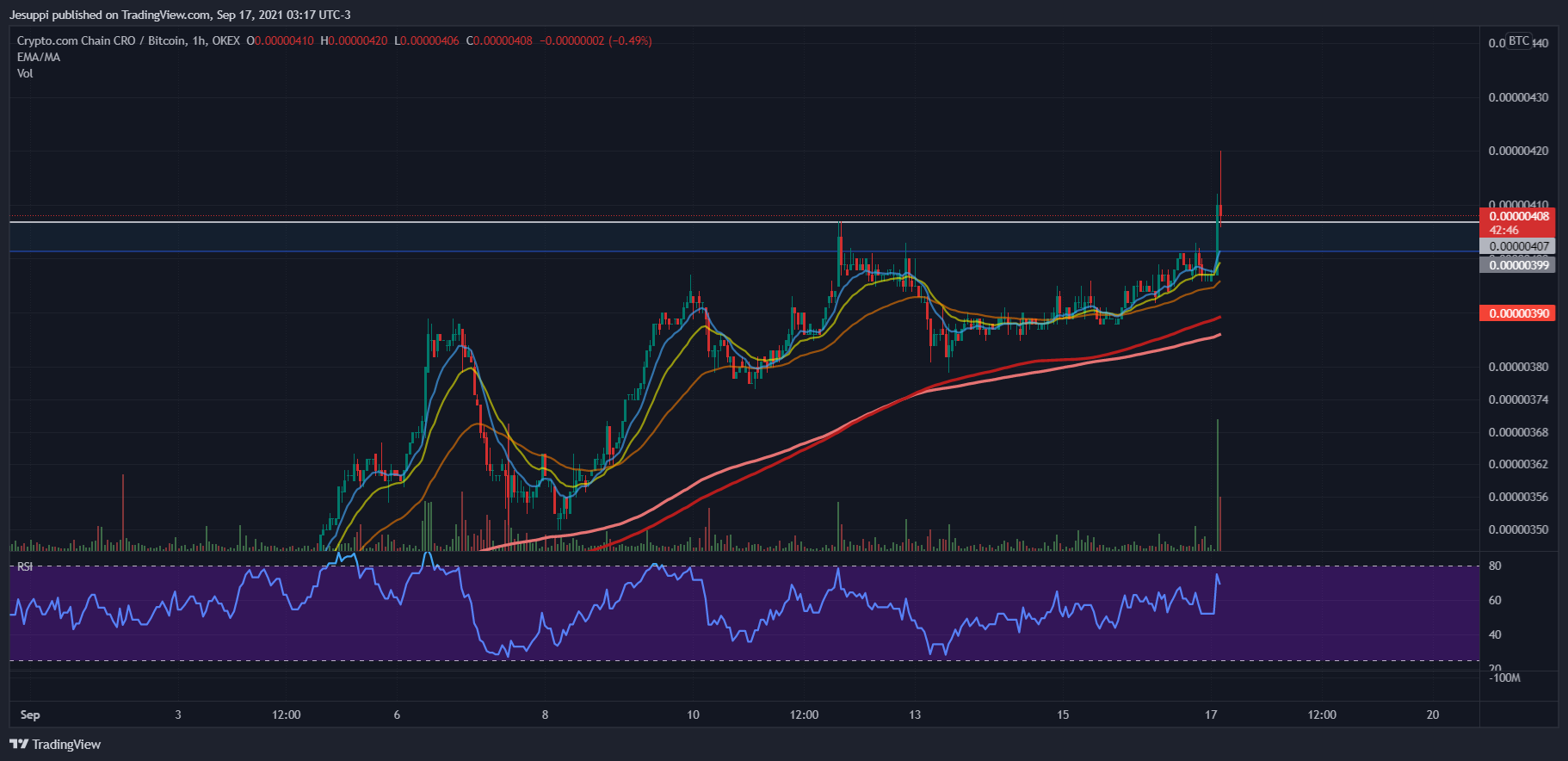Click the date 20 on the time axis
This screenshot has height=761, width=1568.
pos(1433,715)
